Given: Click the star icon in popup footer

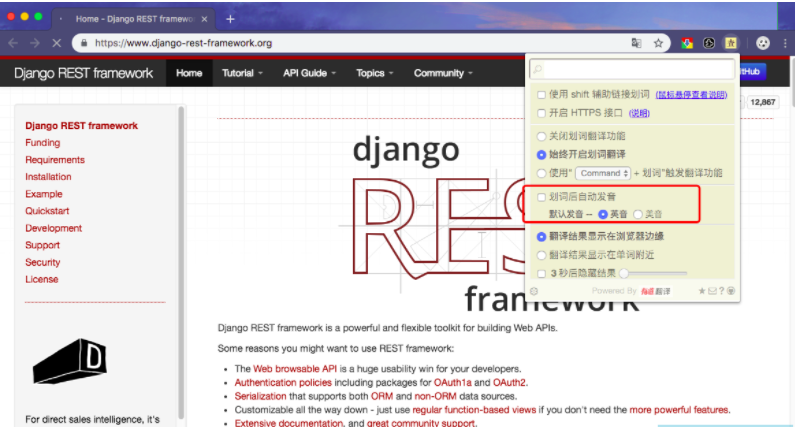Looking at the screenshot, I should point(702,291).
